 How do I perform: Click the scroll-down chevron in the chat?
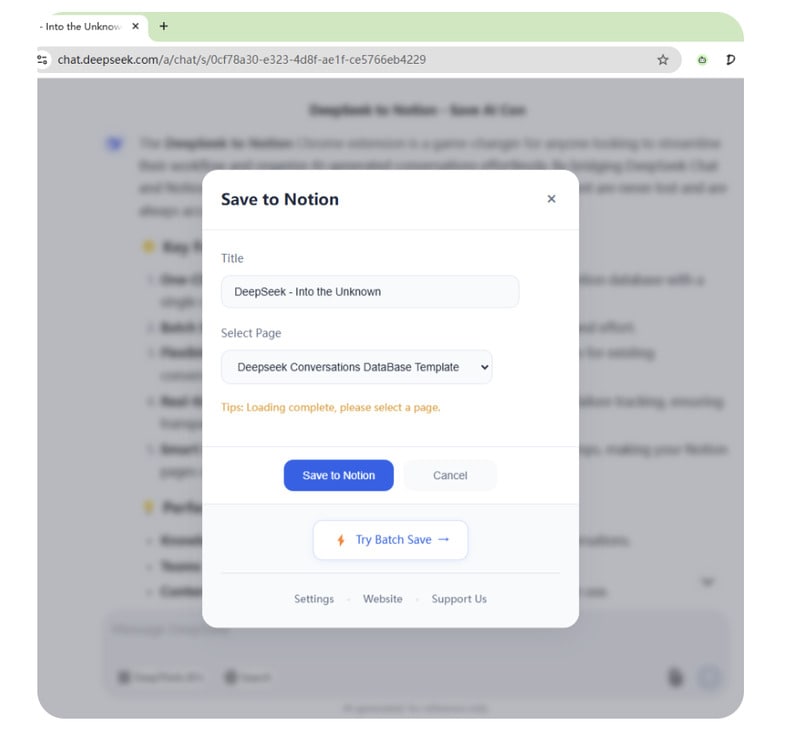click(708, 582)
